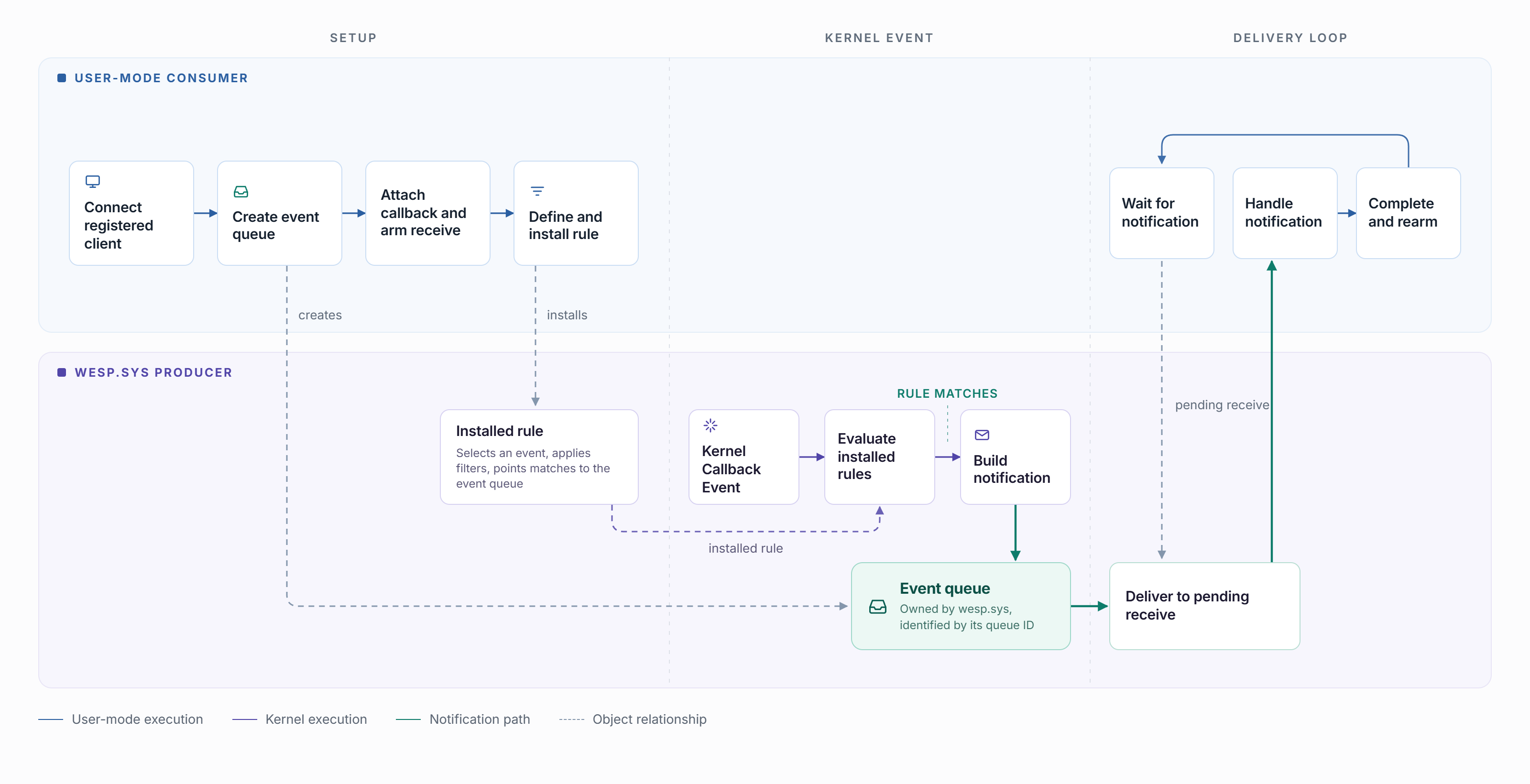The height and width of the screenshot is (784, 1530).
Task: Select the Deliver to pending receive box
Action: click(x=1204, y=606)
